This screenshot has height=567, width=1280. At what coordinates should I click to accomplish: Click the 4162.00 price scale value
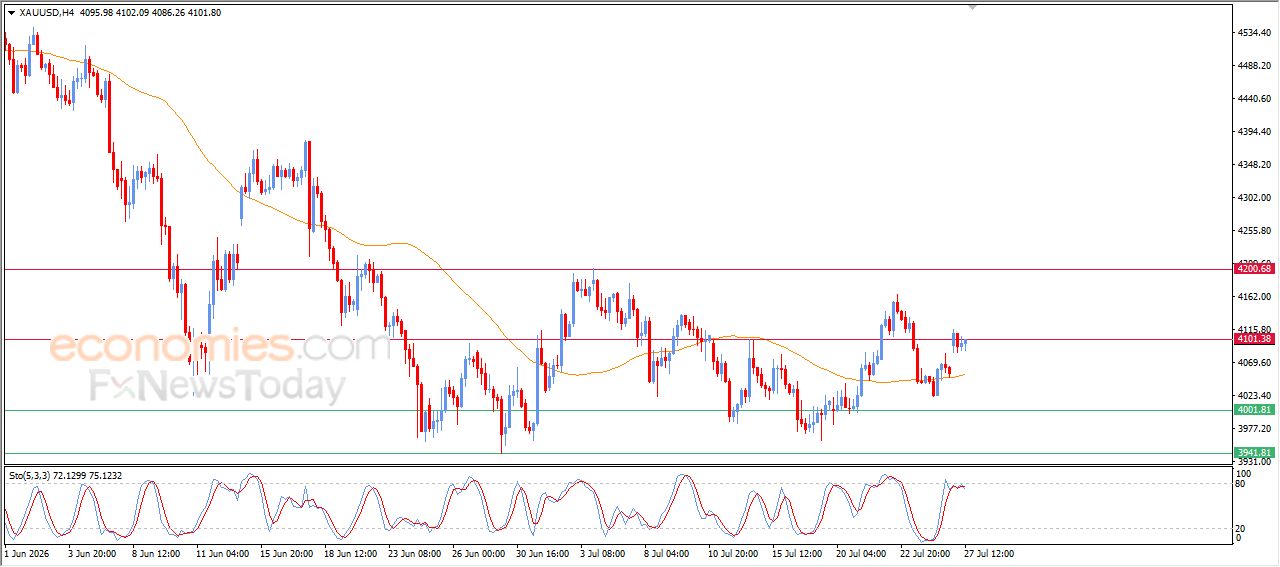[x=1254, y=297]
